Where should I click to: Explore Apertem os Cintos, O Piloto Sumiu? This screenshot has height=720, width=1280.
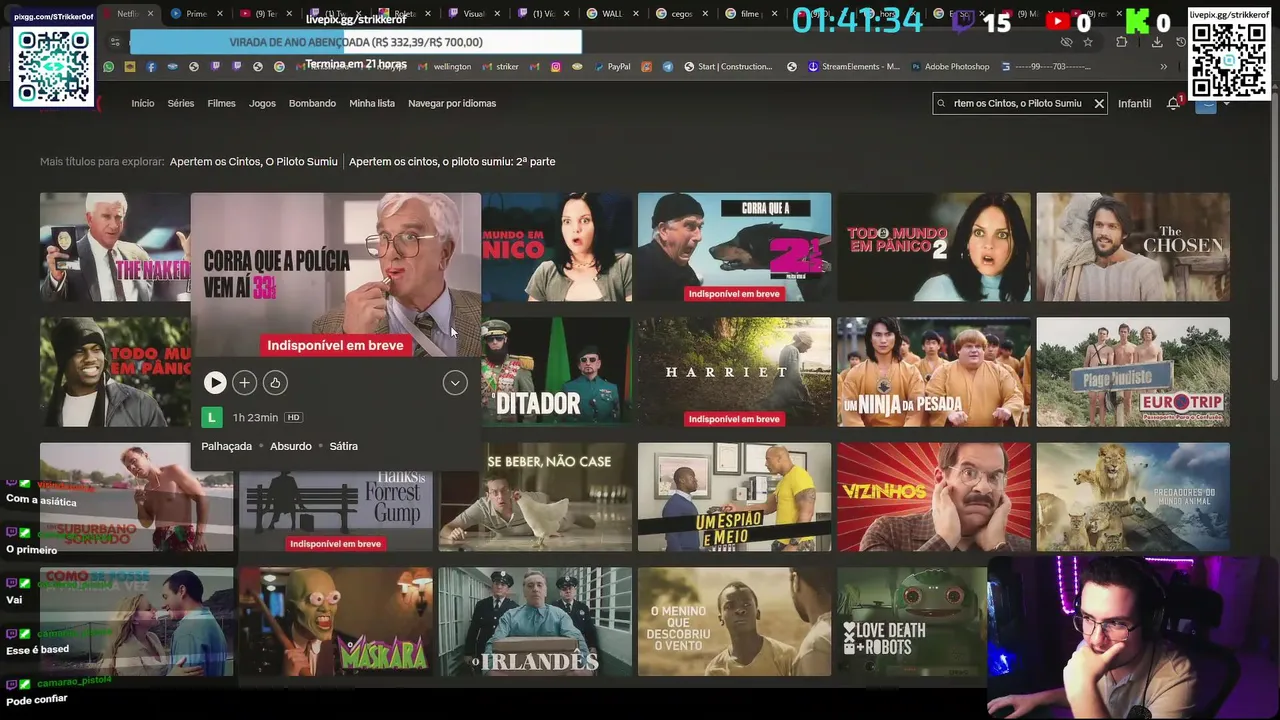point(253,161)
